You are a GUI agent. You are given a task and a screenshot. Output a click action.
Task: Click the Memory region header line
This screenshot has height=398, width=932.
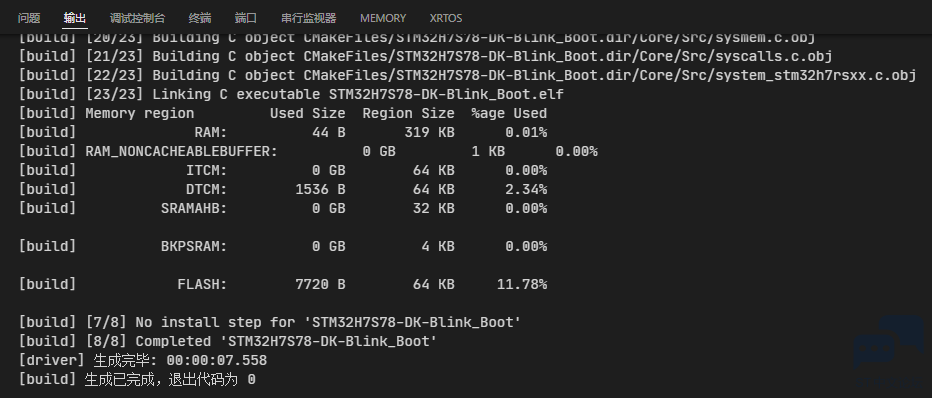coord(282,113)
